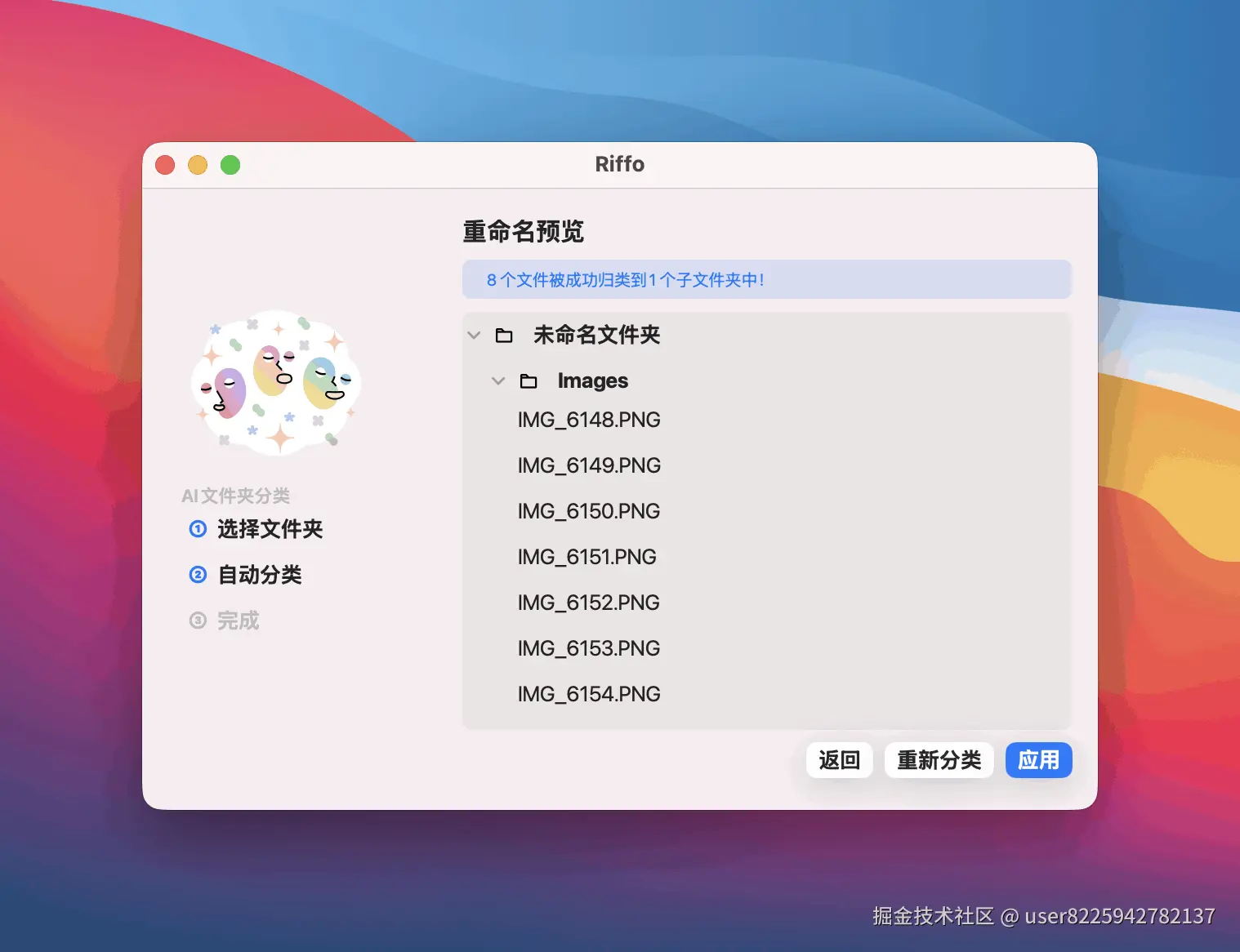Select the file IMG_6151.PNG
Viewport: 1240px width, 952px height.
point(587,557)
